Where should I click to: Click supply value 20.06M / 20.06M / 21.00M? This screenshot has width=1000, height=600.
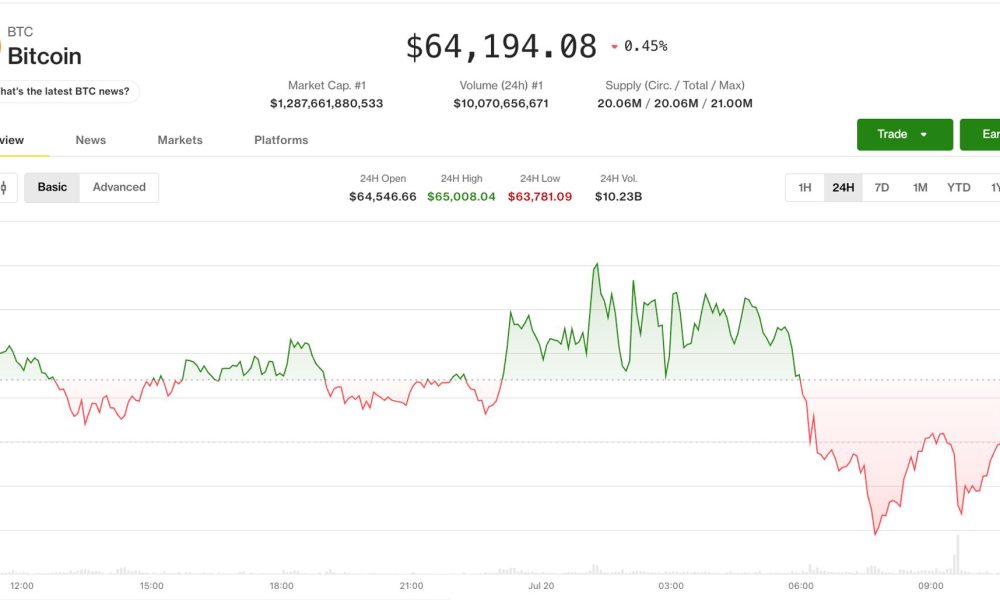[675, 103]
